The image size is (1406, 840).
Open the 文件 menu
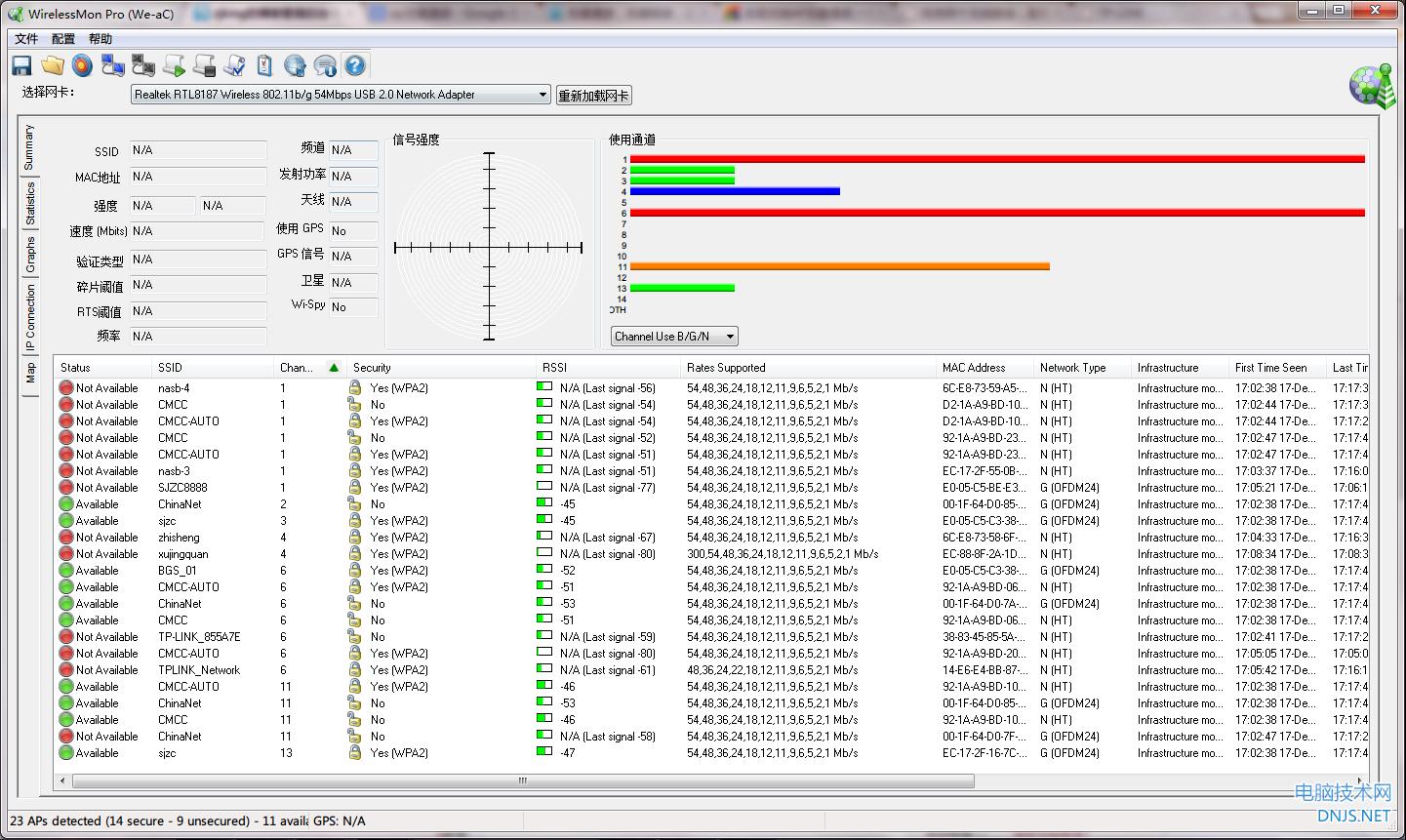(26, 39)
